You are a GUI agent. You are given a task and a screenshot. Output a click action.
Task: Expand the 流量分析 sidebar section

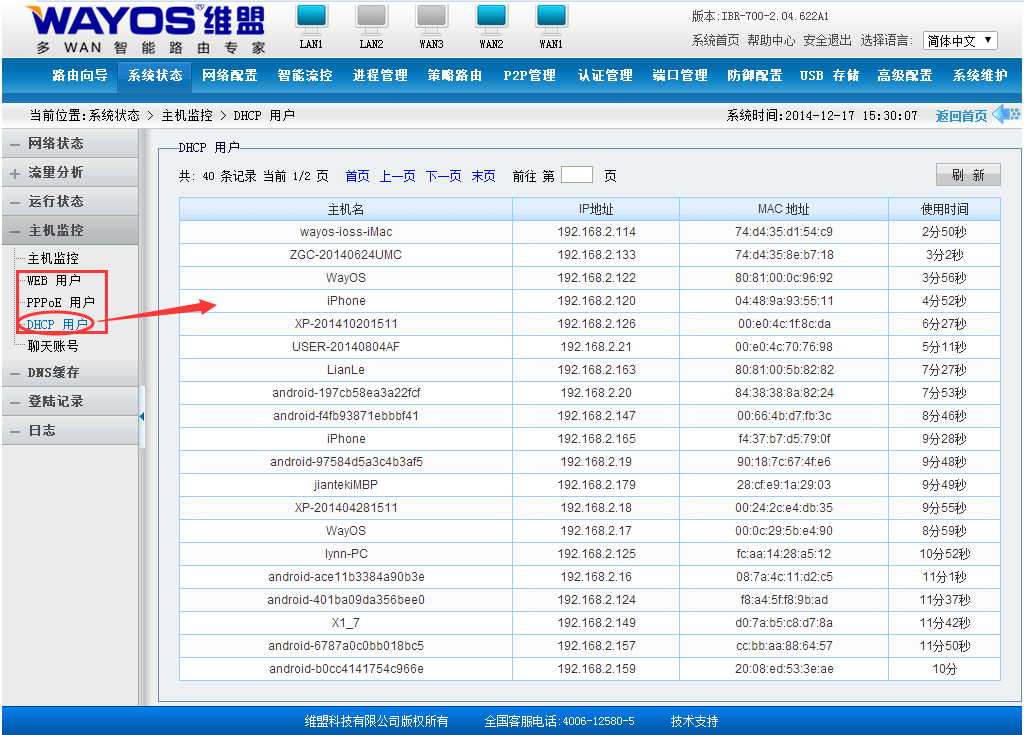[70, 172]
